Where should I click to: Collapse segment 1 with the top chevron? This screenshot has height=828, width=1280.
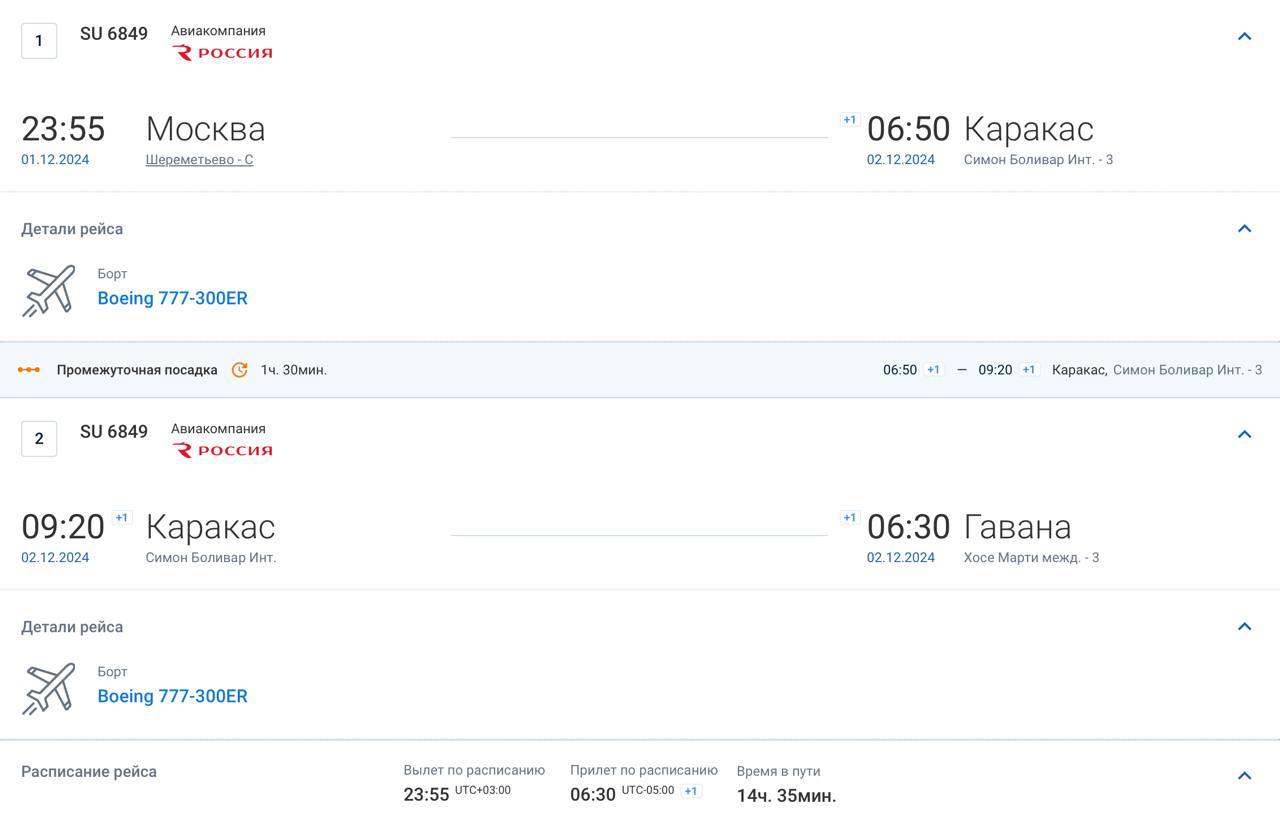click(1244, 37)
